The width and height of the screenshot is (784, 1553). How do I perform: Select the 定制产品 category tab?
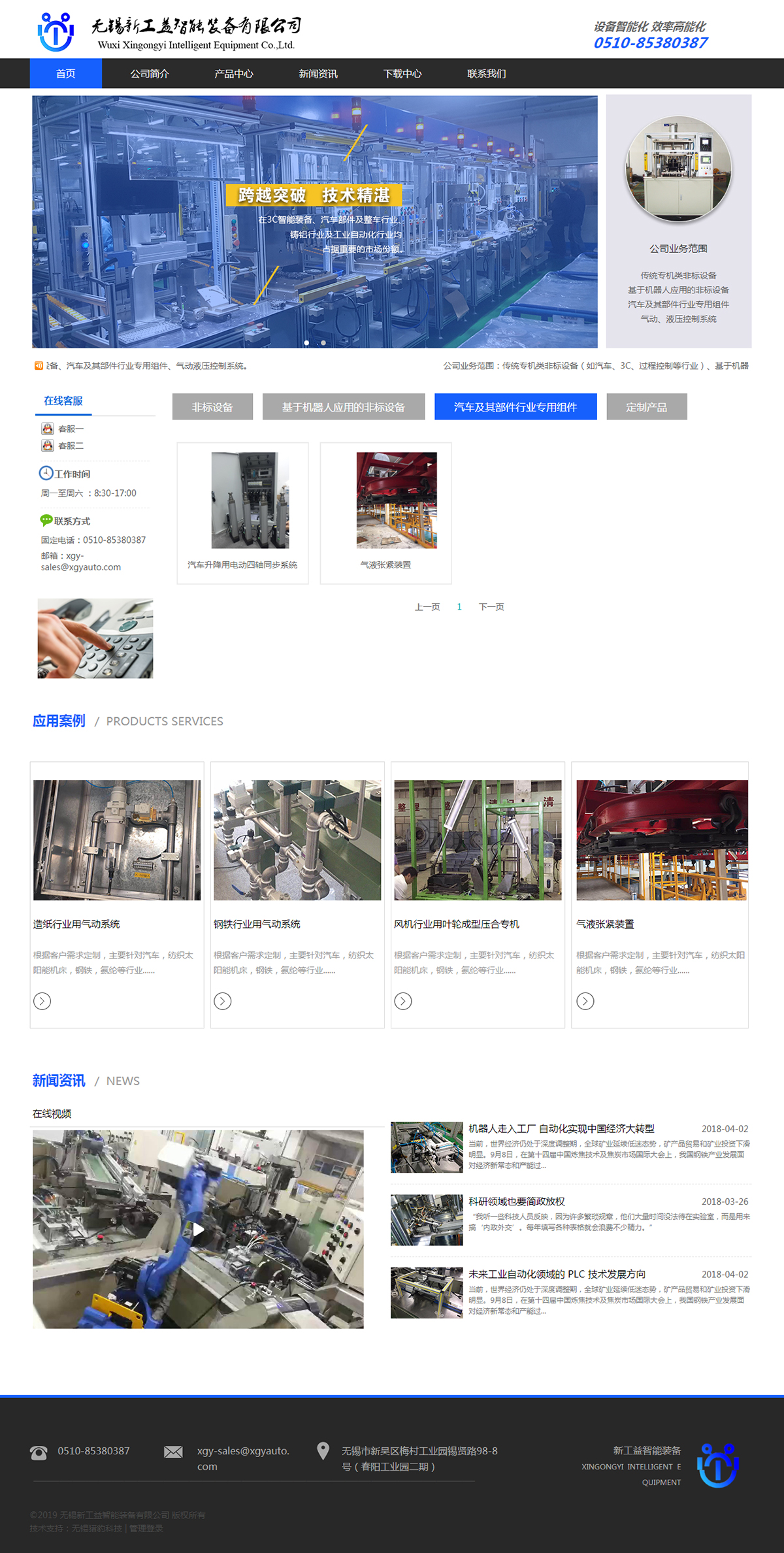[x=646, y=407]
